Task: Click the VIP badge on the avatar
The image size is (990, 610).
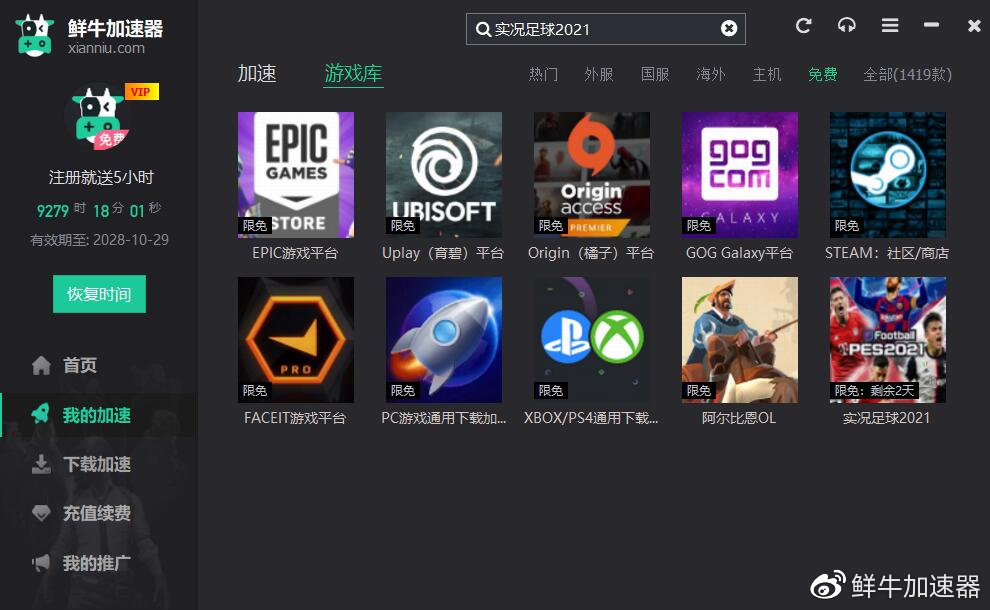Action: point(139,91)
